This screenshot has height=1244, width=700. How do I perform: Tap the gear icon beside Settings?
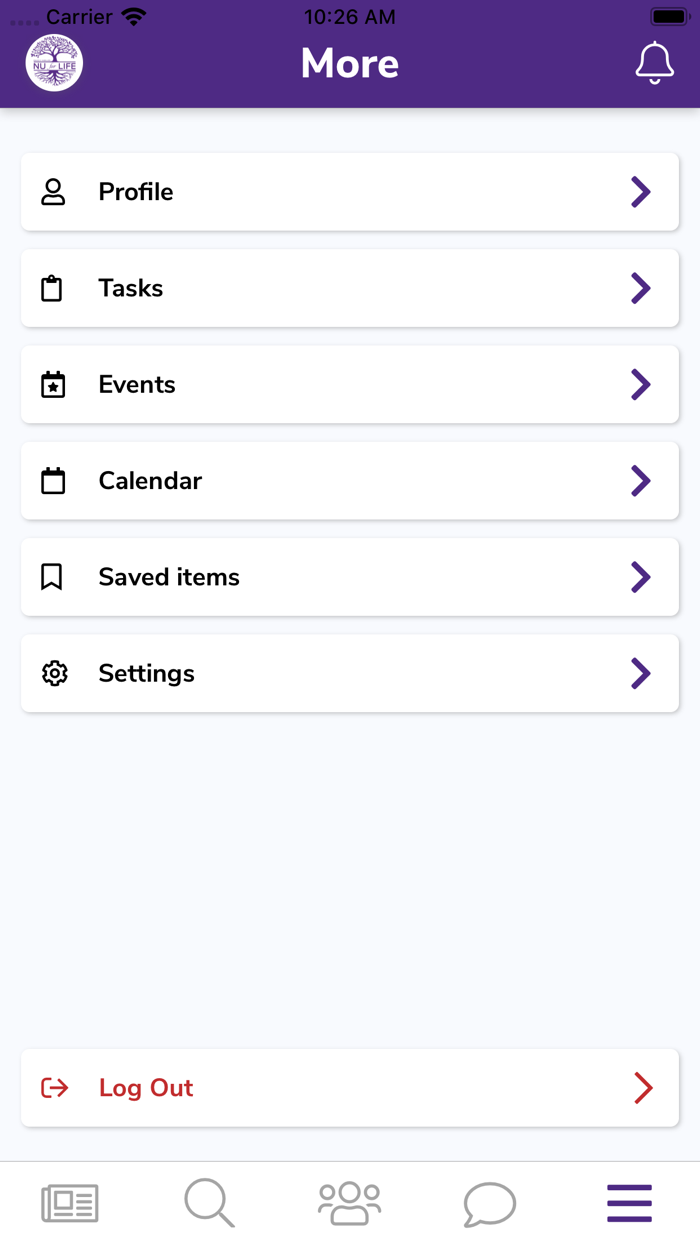54,674
